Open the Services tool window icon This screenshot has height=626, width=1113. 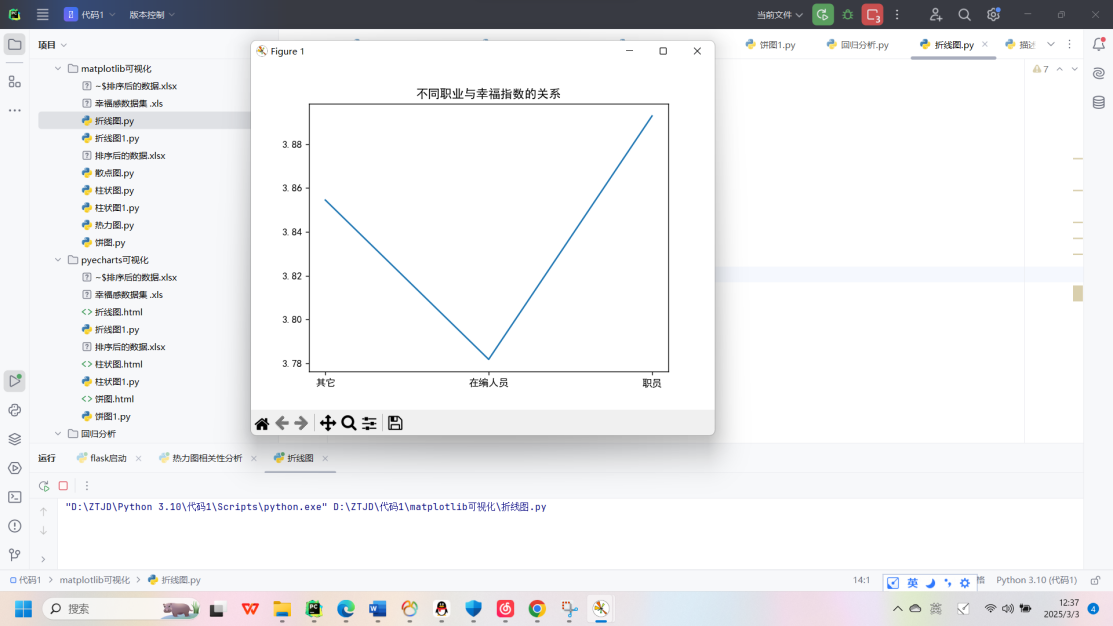point(14,468)
